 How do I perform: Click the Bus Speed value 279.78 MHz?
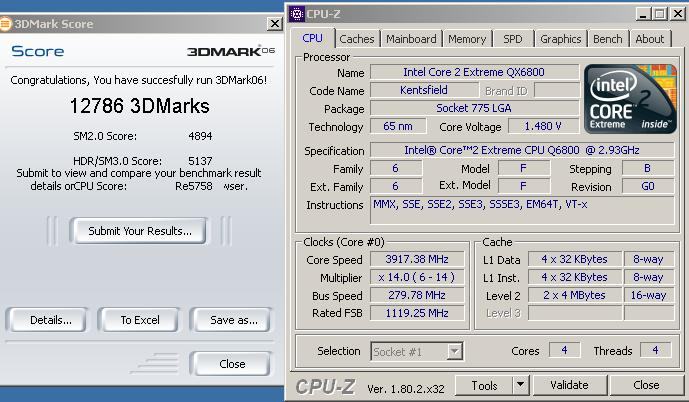417,295
